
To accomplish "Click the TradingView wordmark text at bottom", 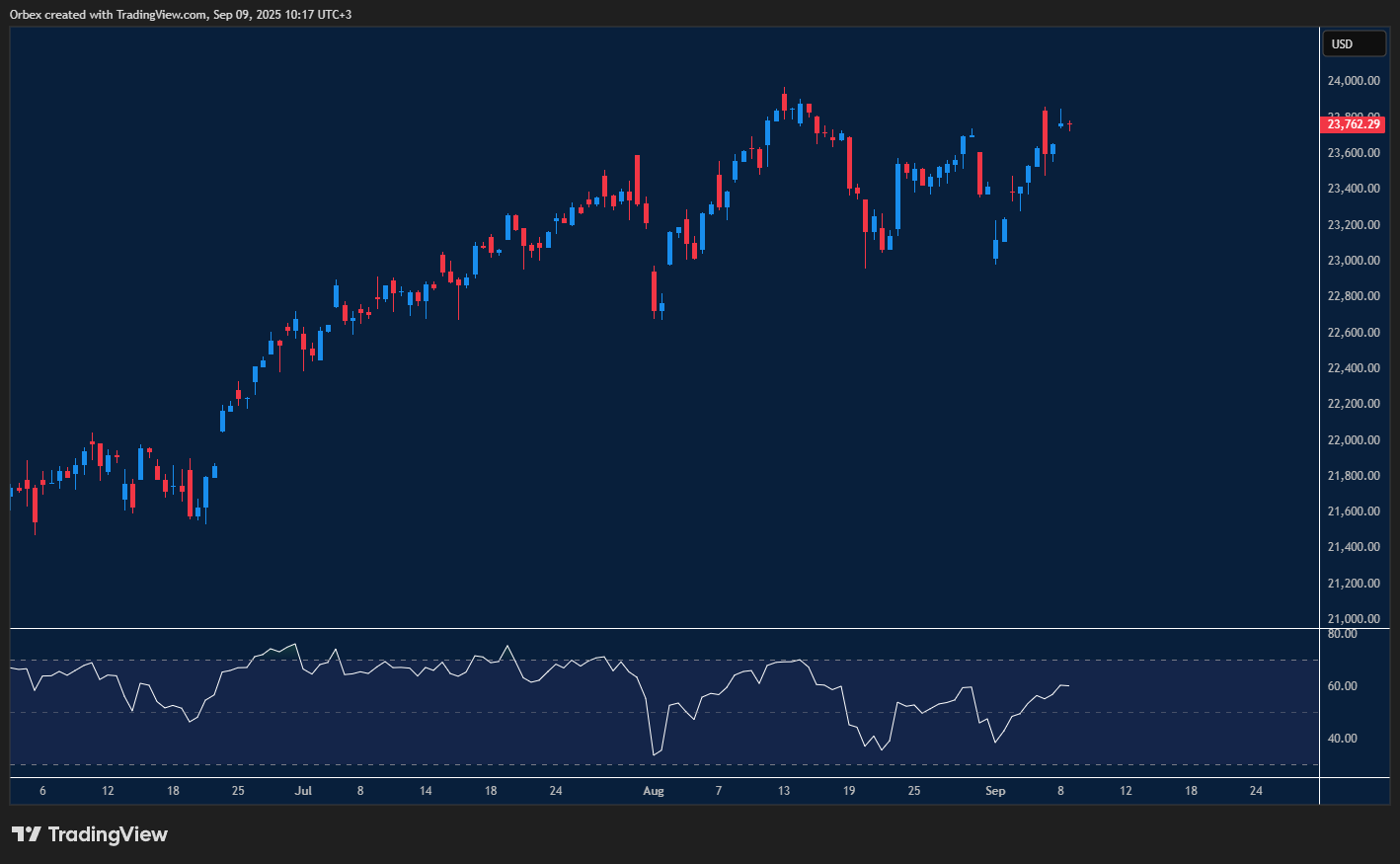I will coord(108,834).
